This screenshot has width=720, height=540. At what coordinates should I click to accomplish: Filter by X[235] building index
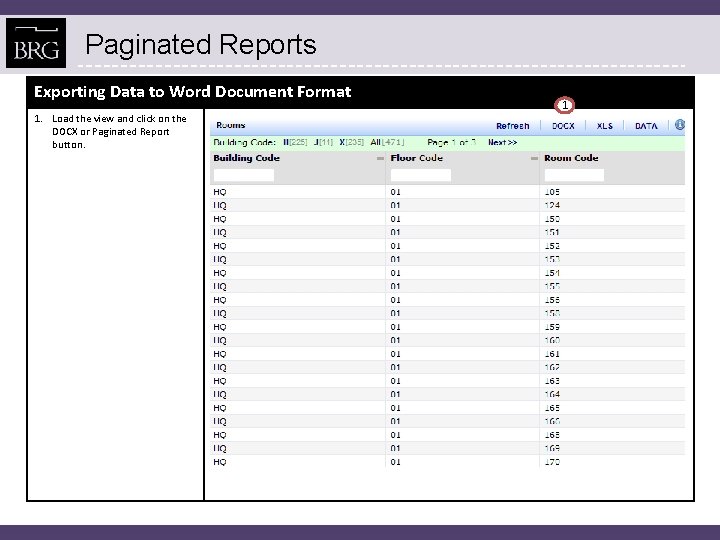(351, 142)
